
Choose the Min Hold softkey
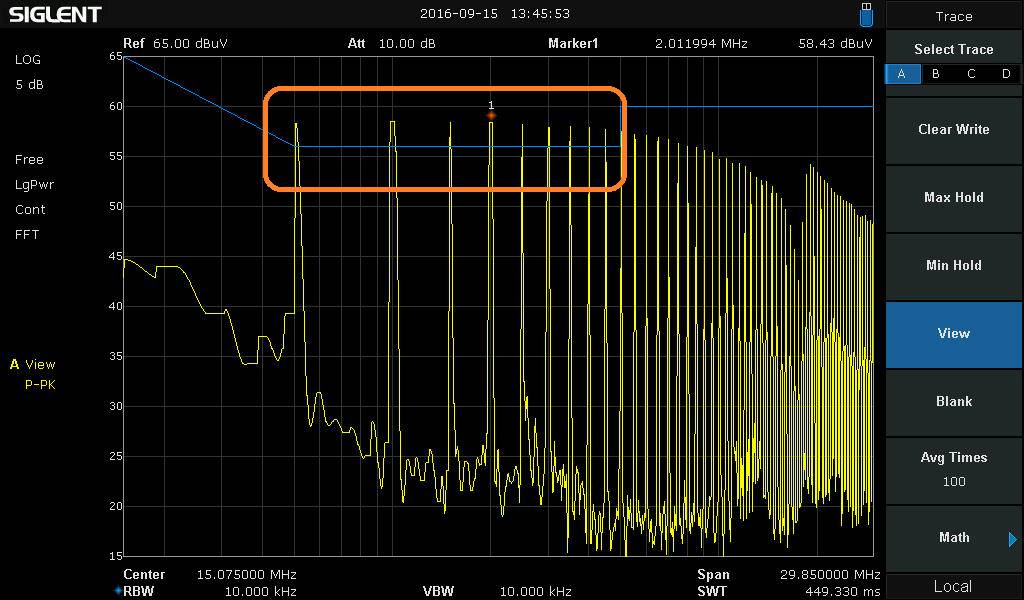coord(953,265)
